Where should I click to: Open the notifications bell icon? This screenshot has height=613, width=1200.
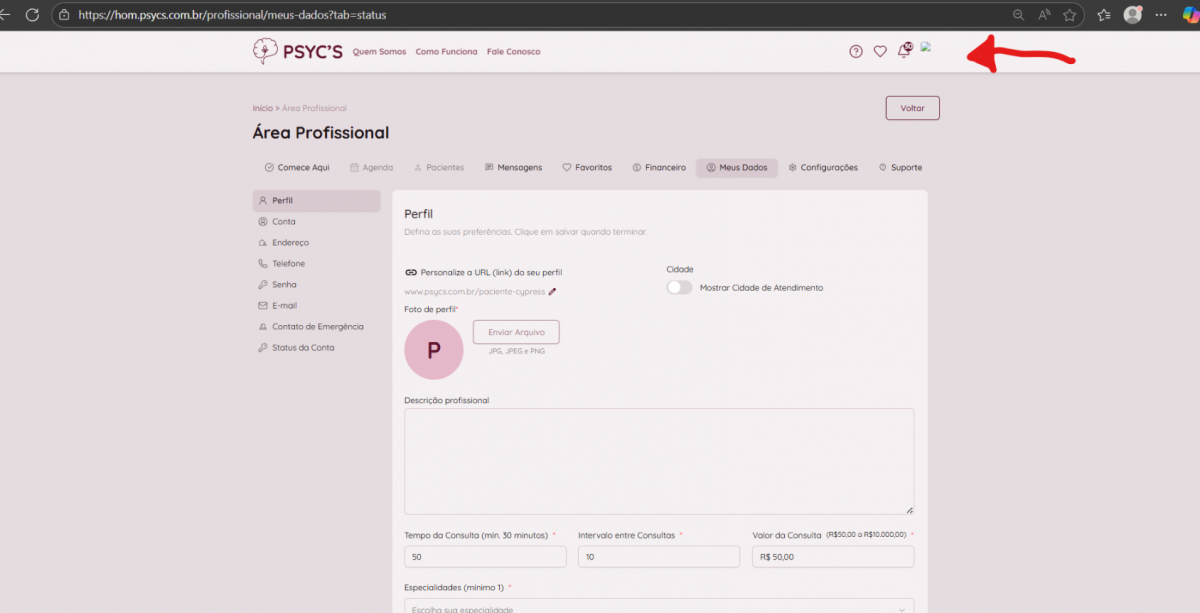click(904, 52)
